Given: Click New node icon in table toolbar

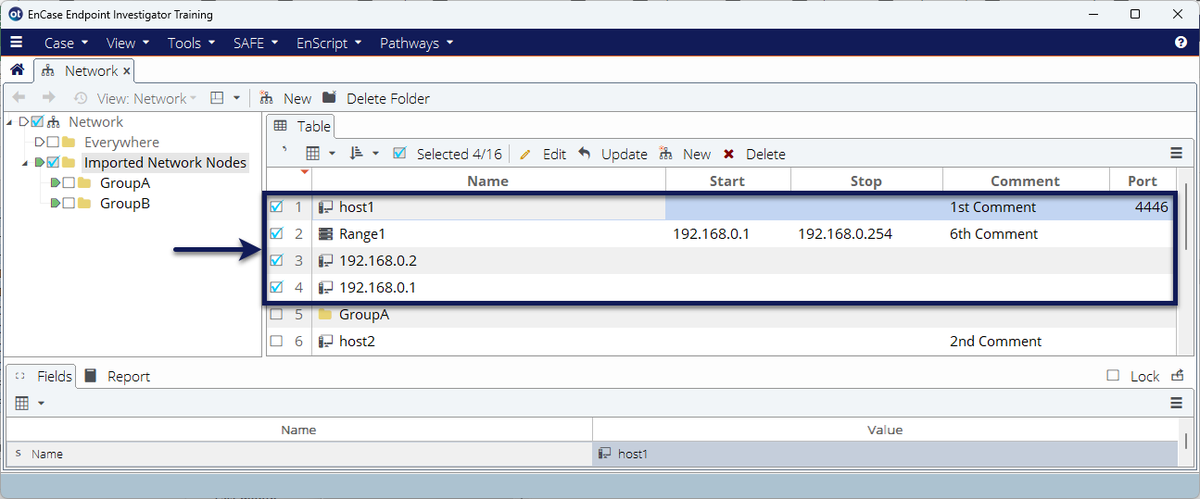Looking at the screenshot, I should (667, 154).
